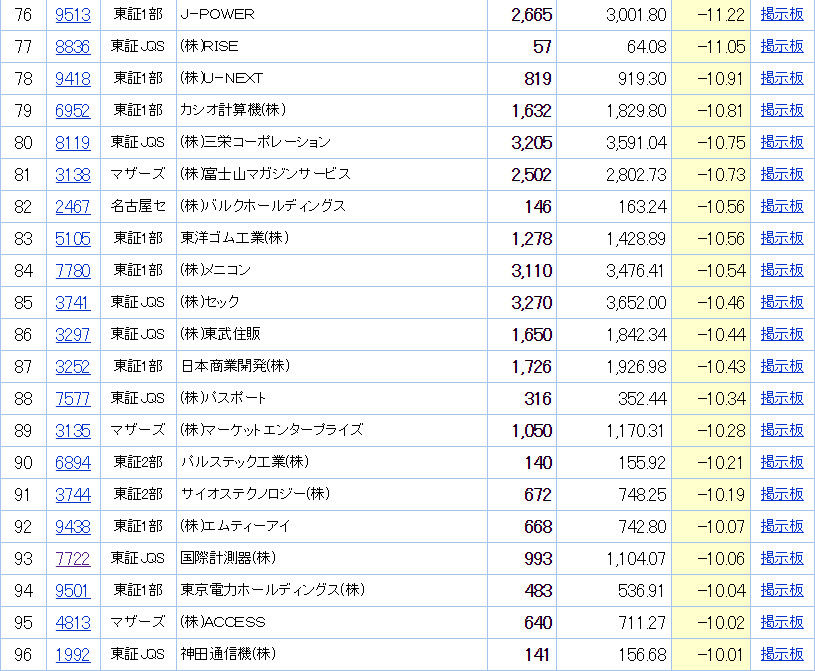Open stock code 9418 link
The width and height of the screenshot is (815, 671).
(x=73, y=78)
